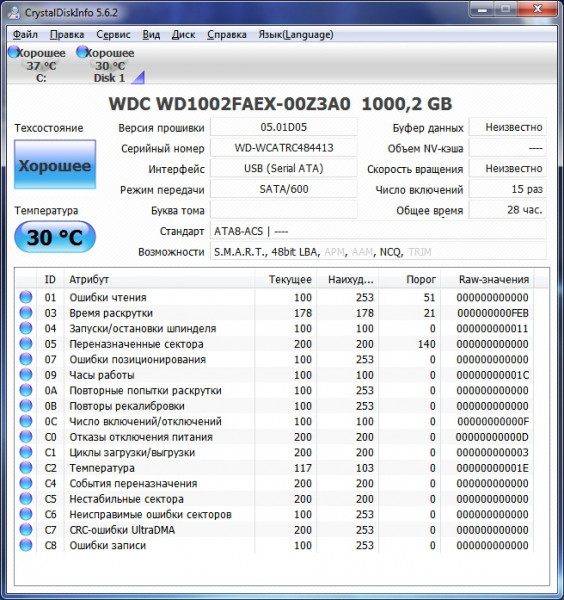The image size is (564, 600).
Task: Click the drive model title WDC WD1002FAEX-00Z3A0
Action: click(230, 104)
